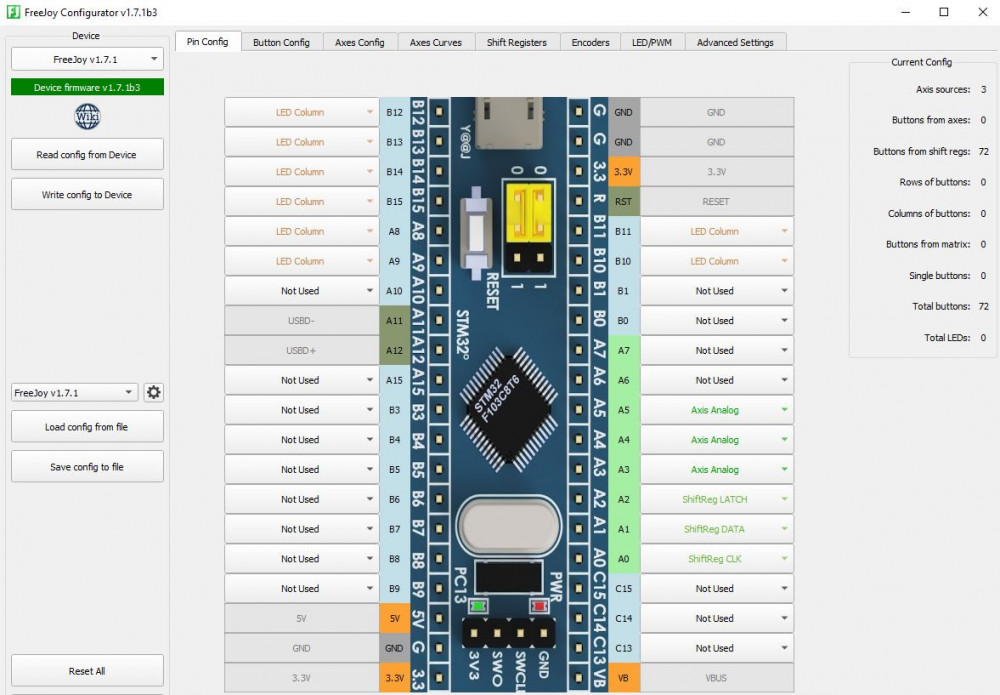Switch to the Pin Config tab
This screenshot has width=1000, height=695.
point(207,41)
